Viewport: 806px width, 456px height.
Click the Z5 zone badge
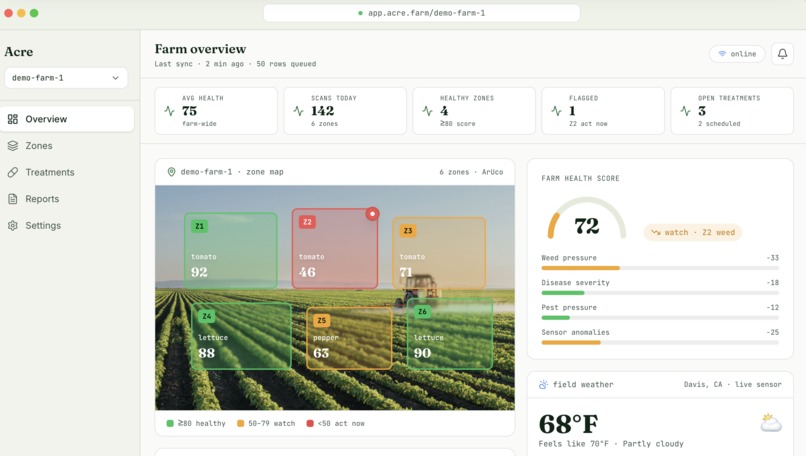[321, 320]
